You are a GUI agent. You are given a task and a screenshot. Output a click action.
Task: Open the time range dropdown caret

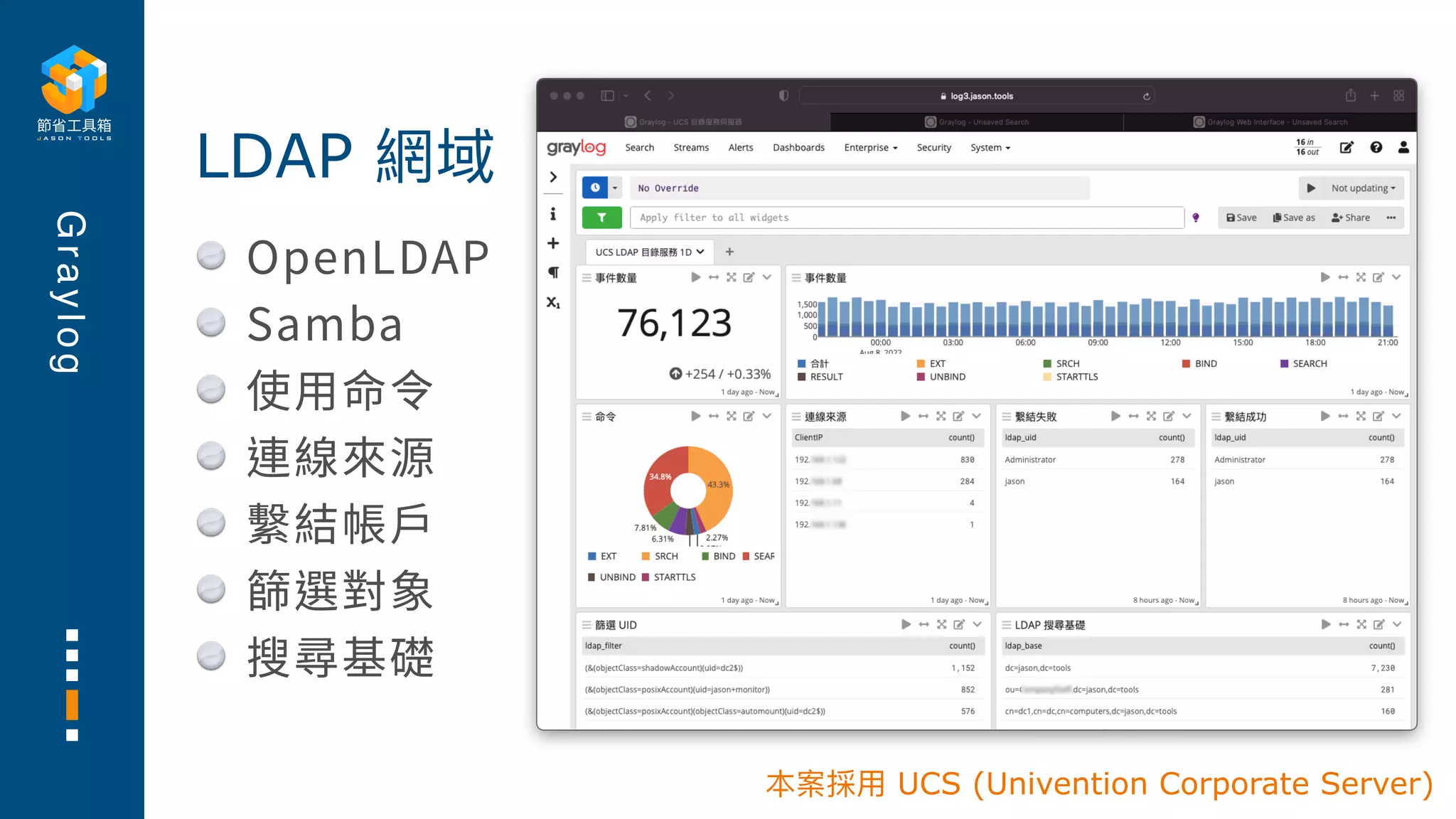pyautogui.click(x=616, y=188)
